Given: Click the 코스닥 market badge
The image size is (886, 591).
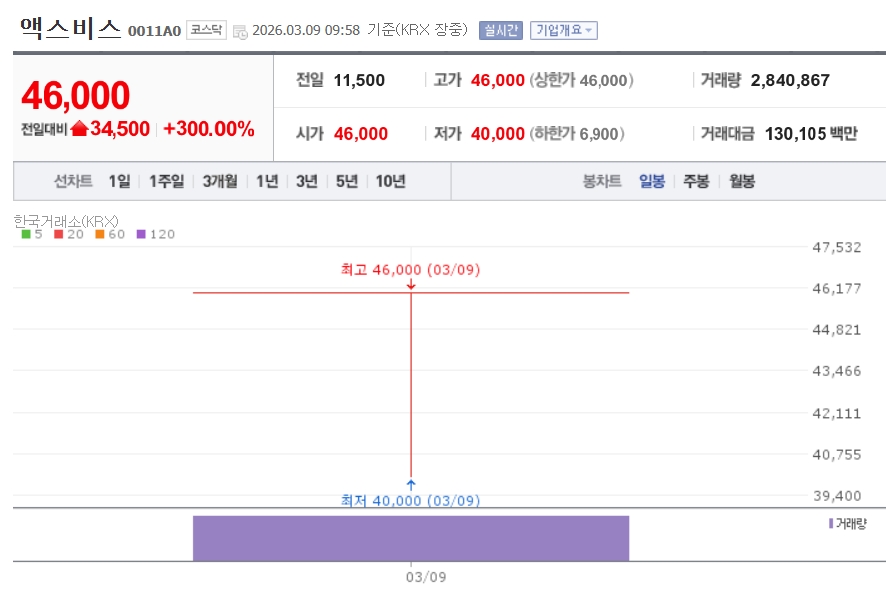Looking at the screenshot, I should [207, 30].
